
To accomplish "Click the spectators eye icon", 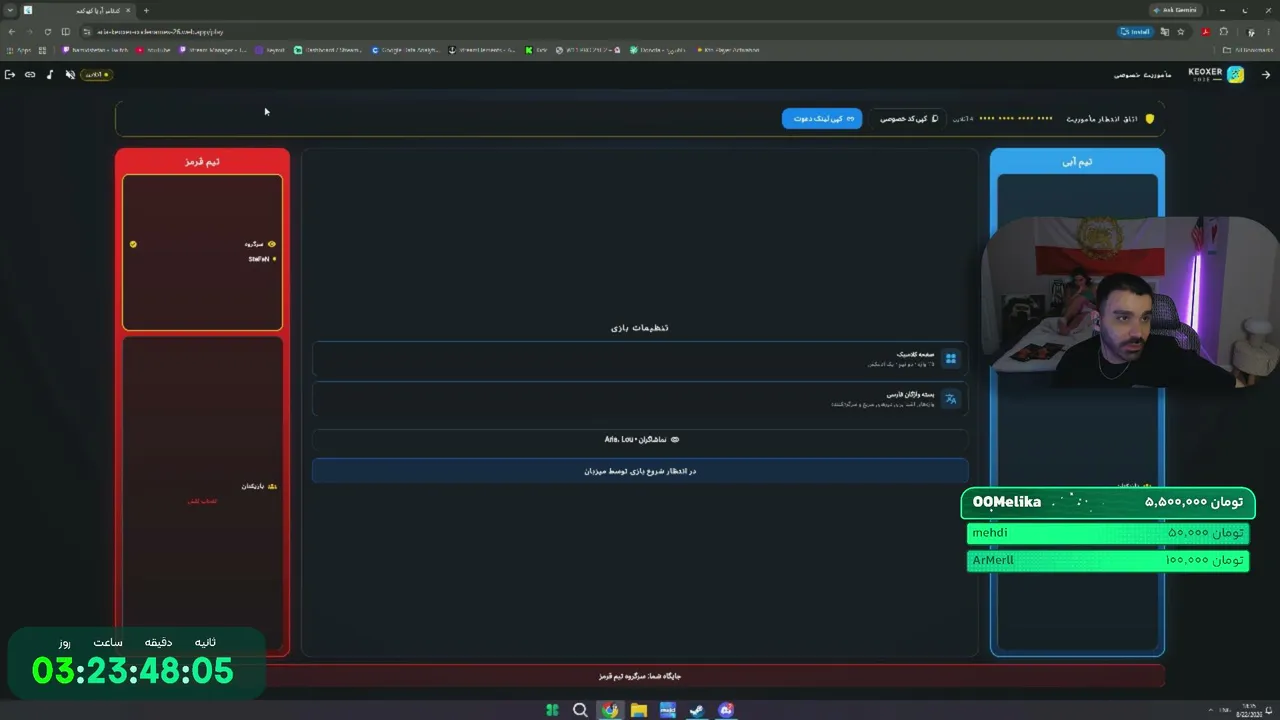I will (x=675, y=440).
